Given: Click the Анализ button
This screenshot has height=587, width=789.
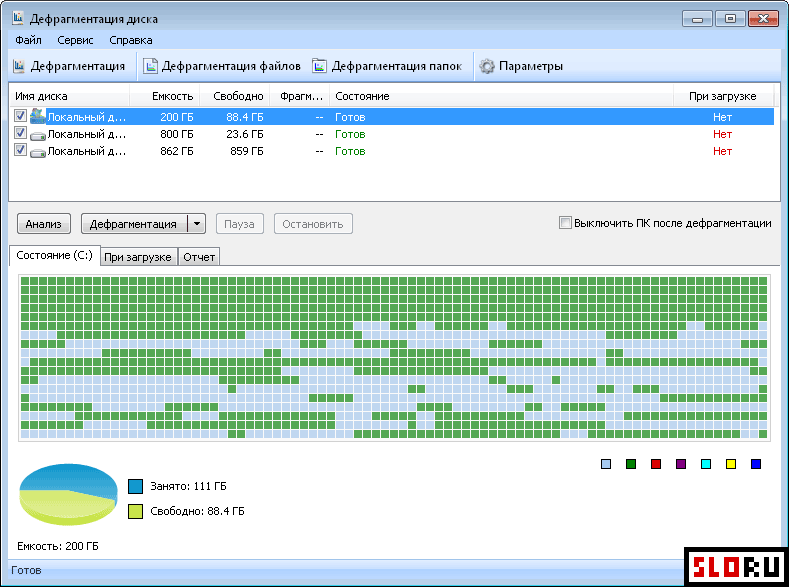Looking at the screenshot, I should [x=44, y=224].
